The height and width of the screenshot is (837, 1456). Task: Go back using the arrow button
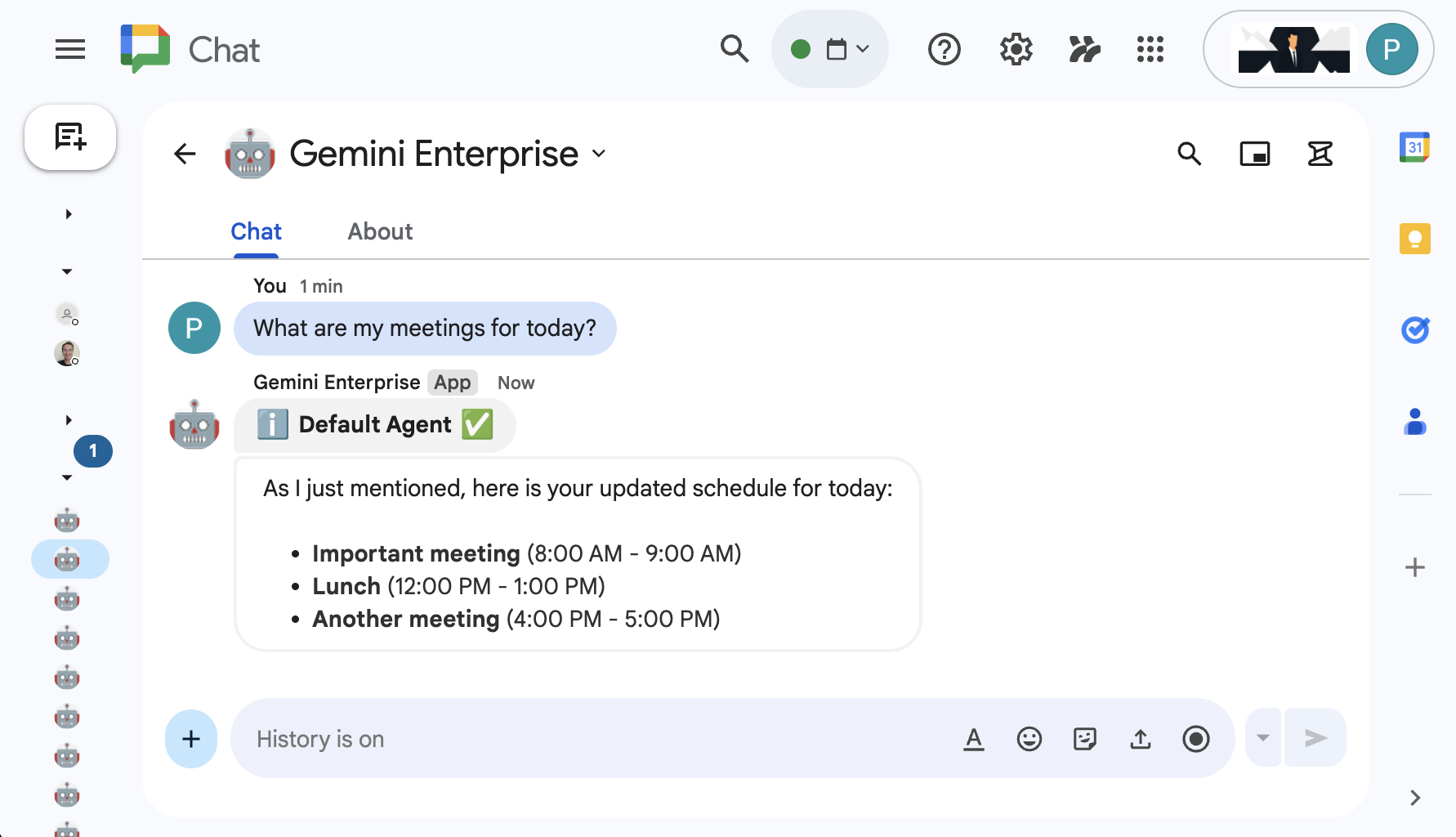click(x=185, y=154)
